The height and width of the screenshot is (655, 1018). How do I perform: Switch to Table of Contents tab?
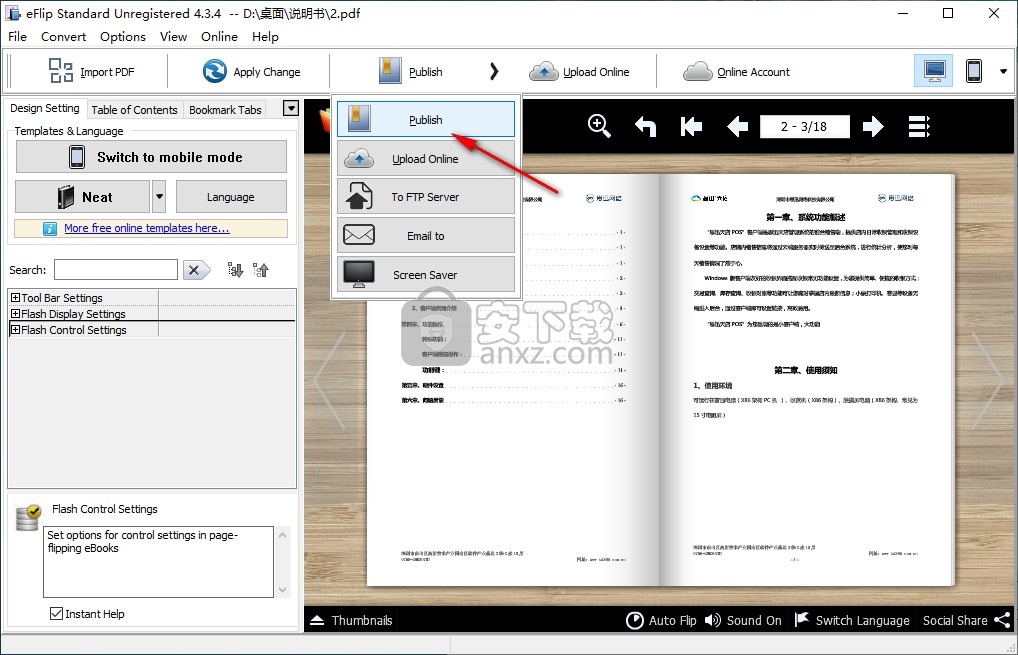[x=134, y=110]
